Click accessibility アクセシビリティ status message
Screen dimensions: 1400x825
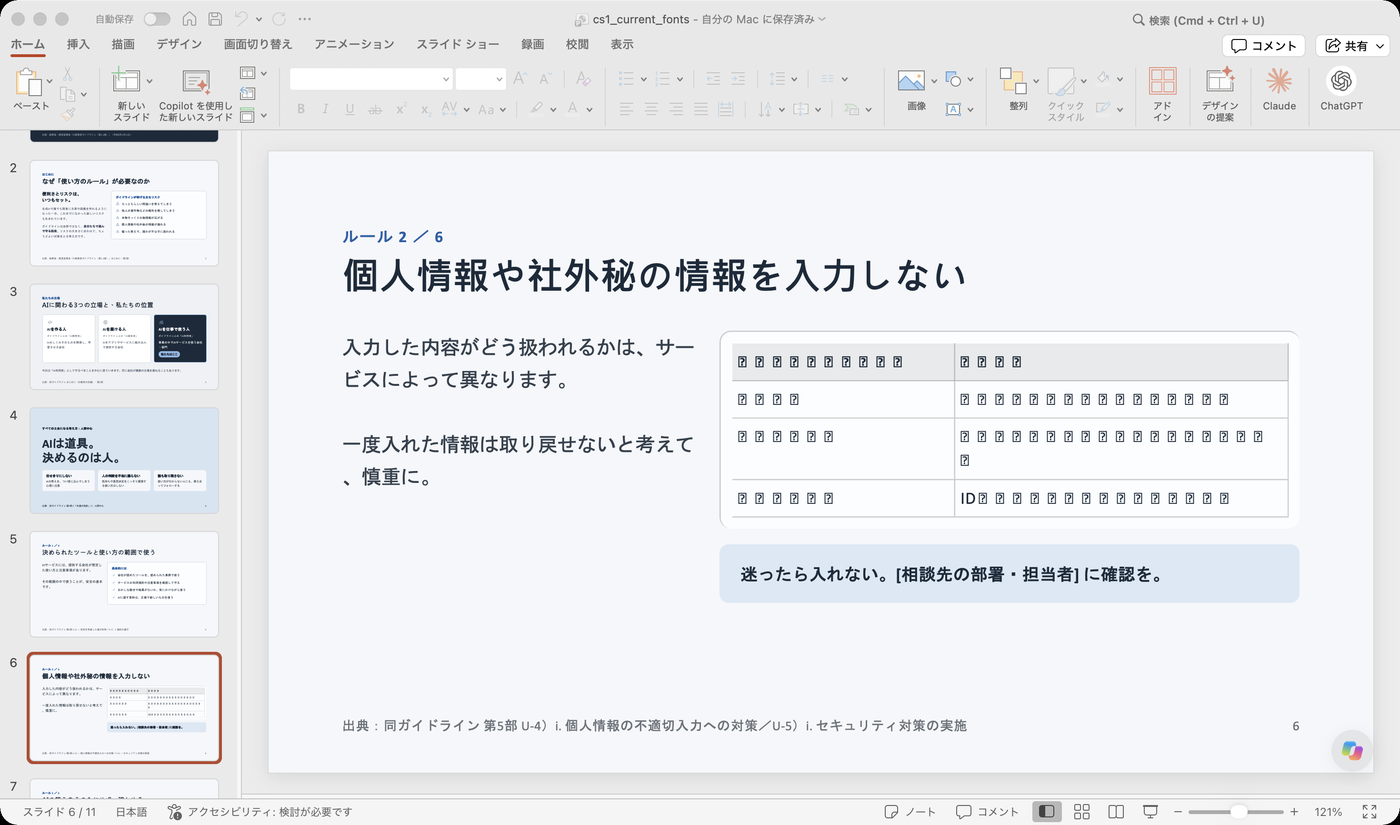point(259,812)
